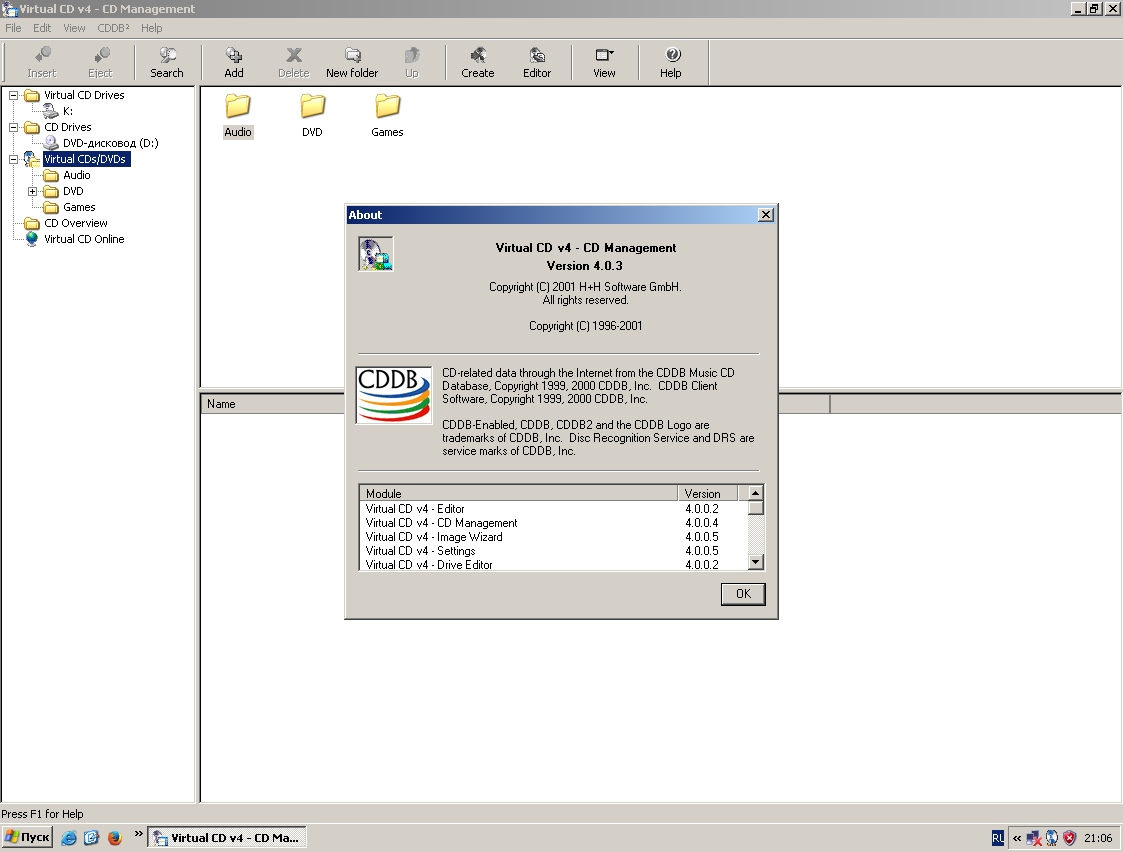
Task: Click Firefox icon in quick launch
Action: [114, 838]
